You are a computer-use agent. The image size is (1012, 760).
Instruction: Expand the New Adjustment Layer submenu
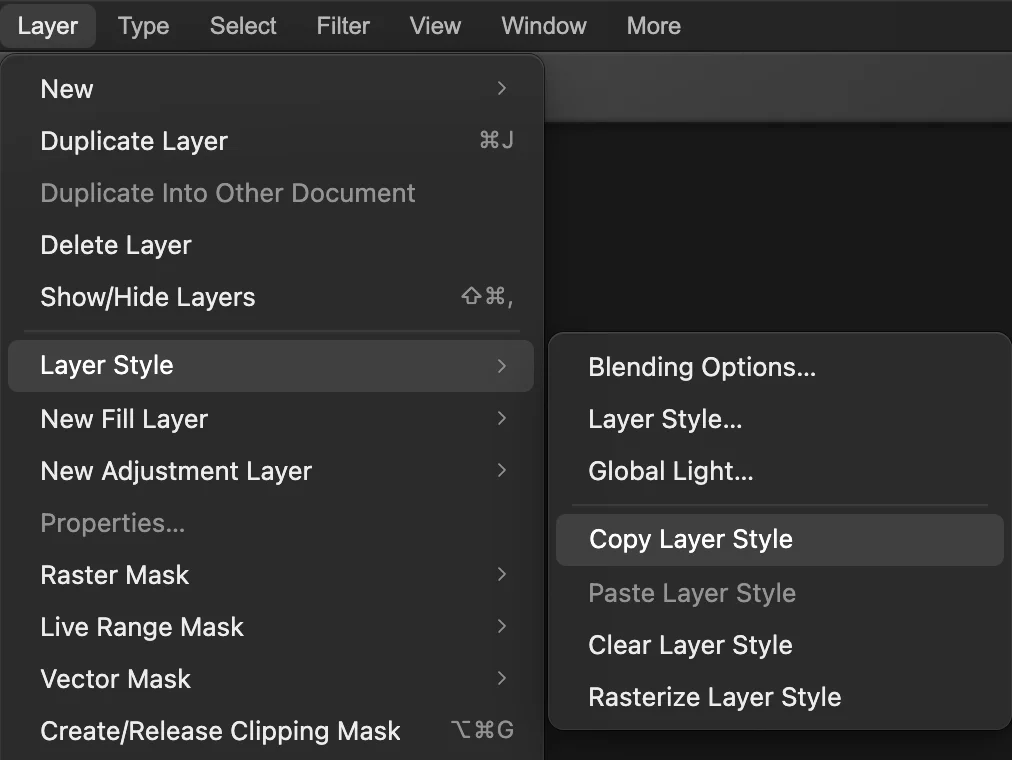coord(271,471)
